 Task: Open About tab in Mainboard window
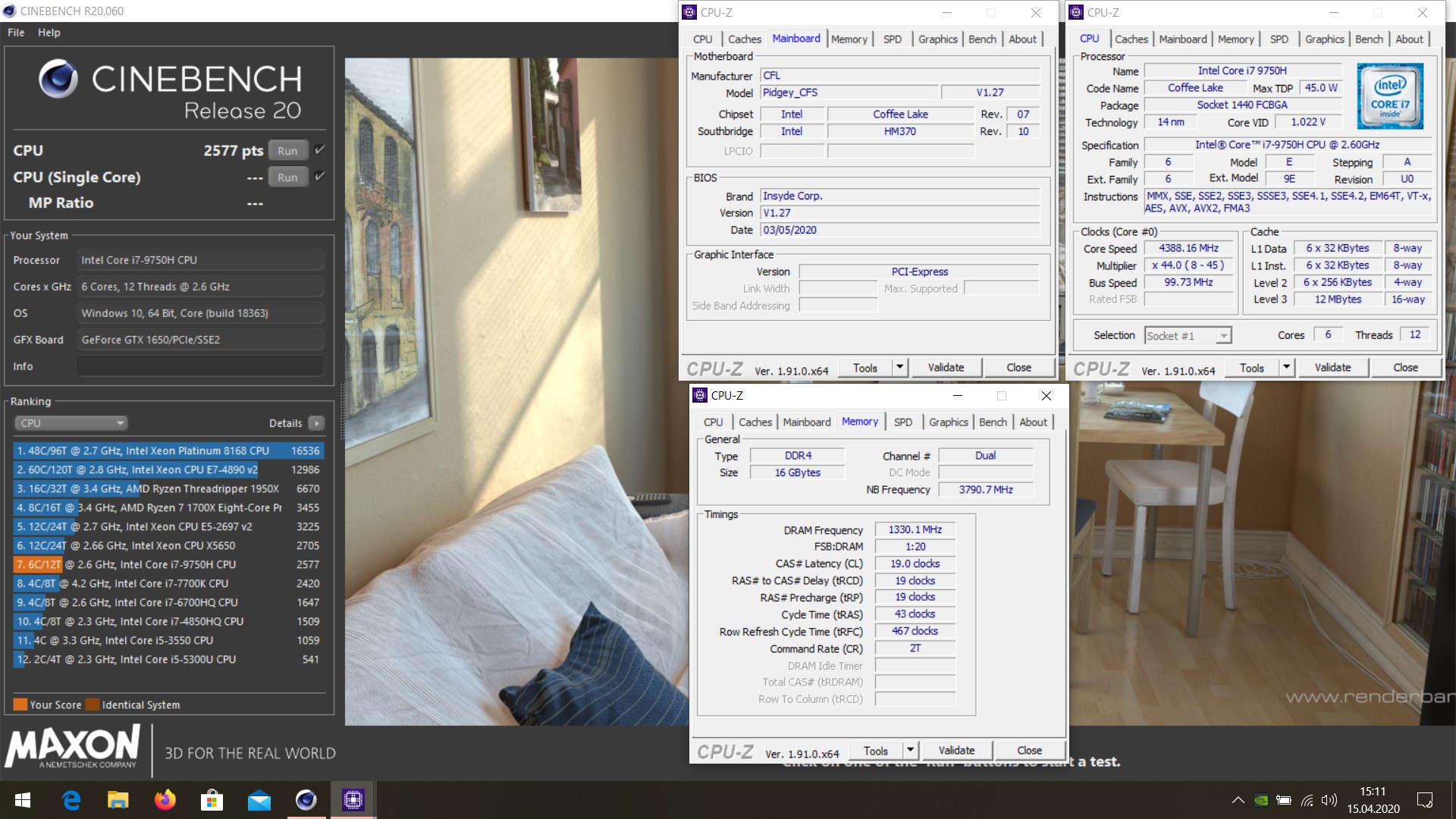(x=1022, y=39)
